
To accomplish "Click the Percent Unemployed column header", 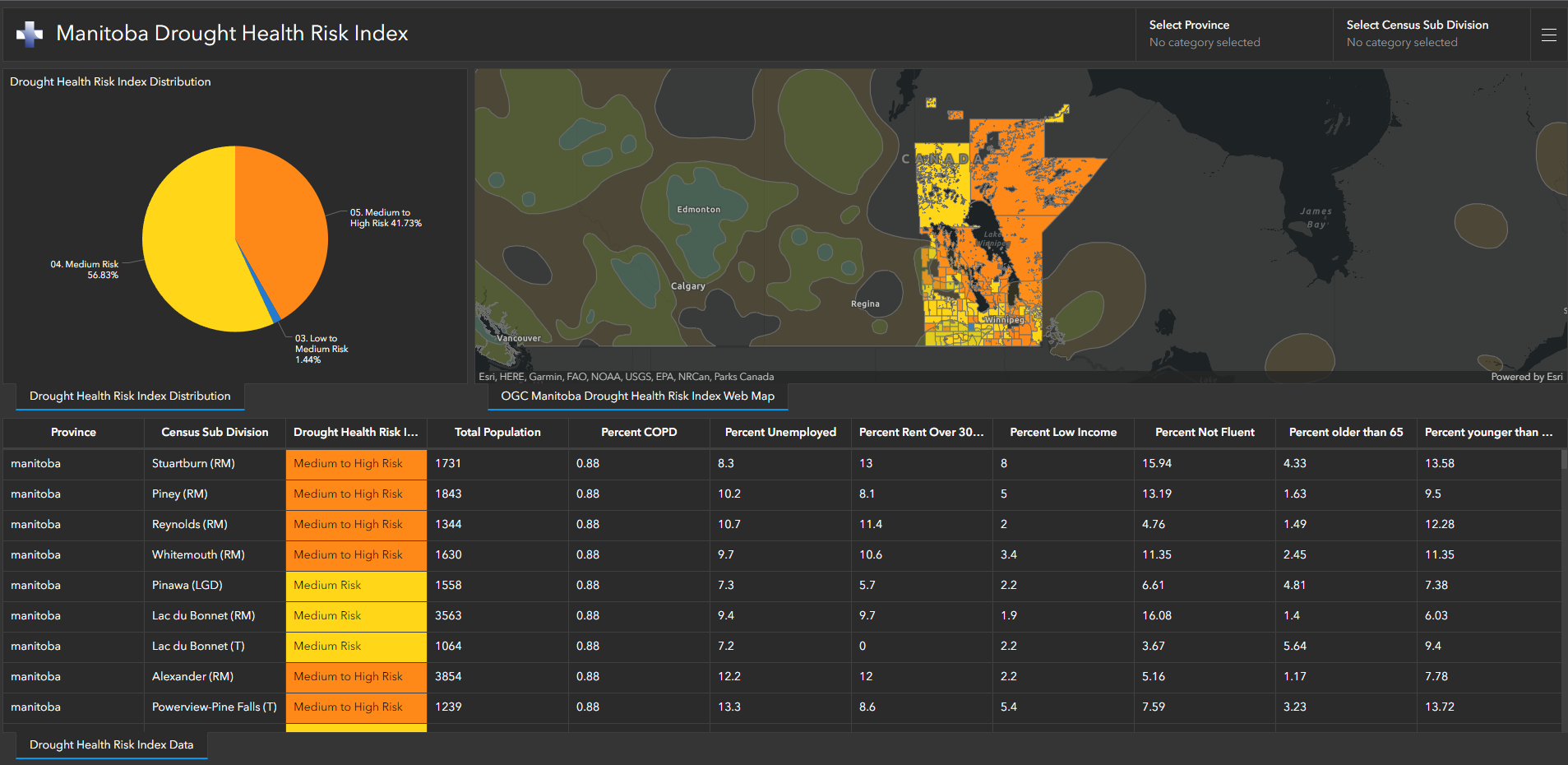I will click(779, 432).
